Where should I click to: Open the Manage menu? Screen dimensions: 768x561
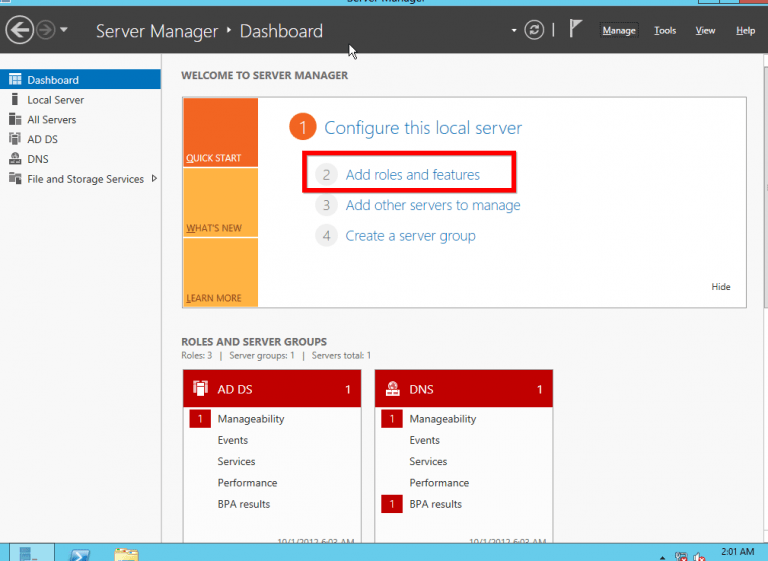pyautogui.click(x=619, y=30)
